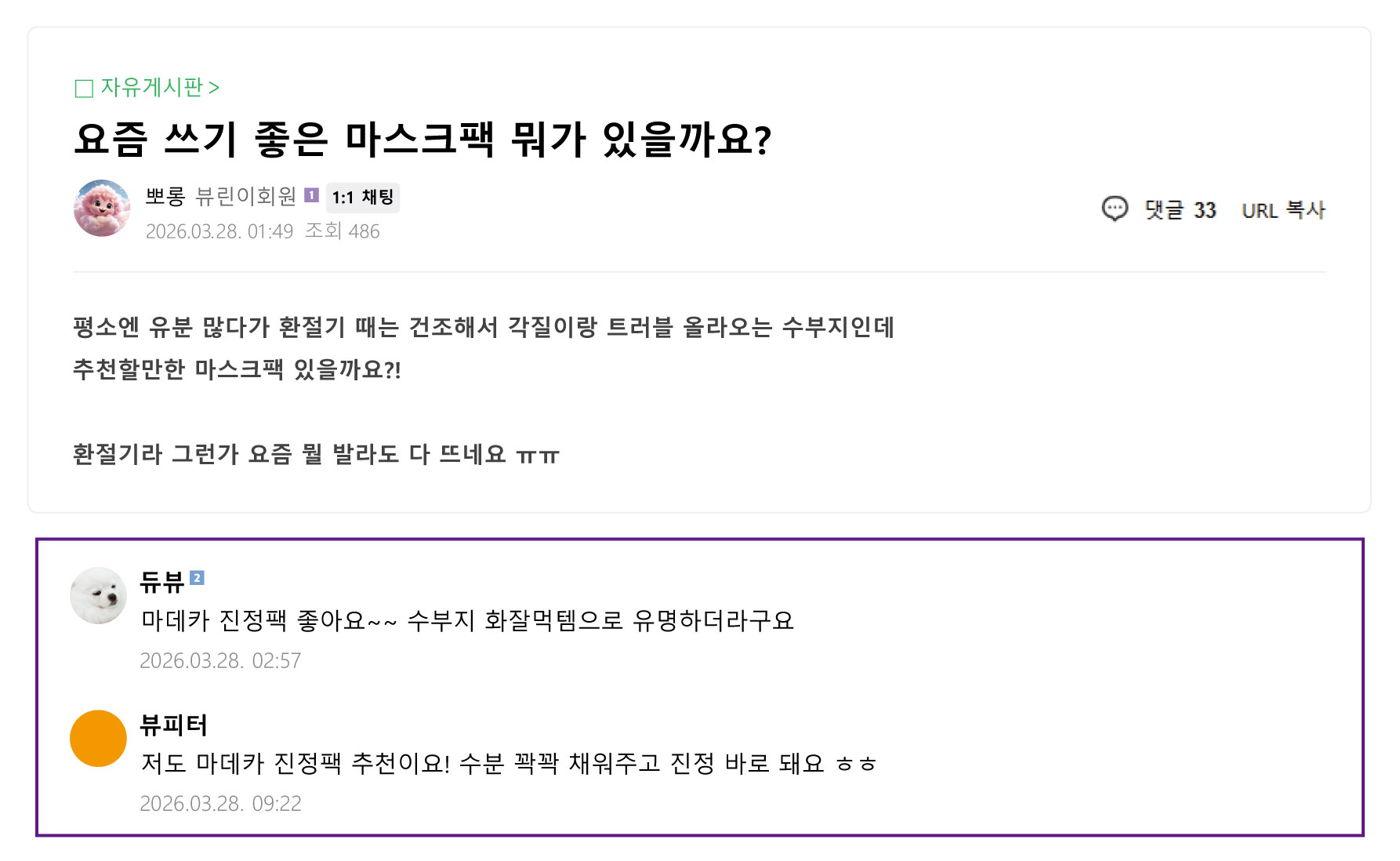Open 뽀롱's pink profile avatar

tap(102, 208)
